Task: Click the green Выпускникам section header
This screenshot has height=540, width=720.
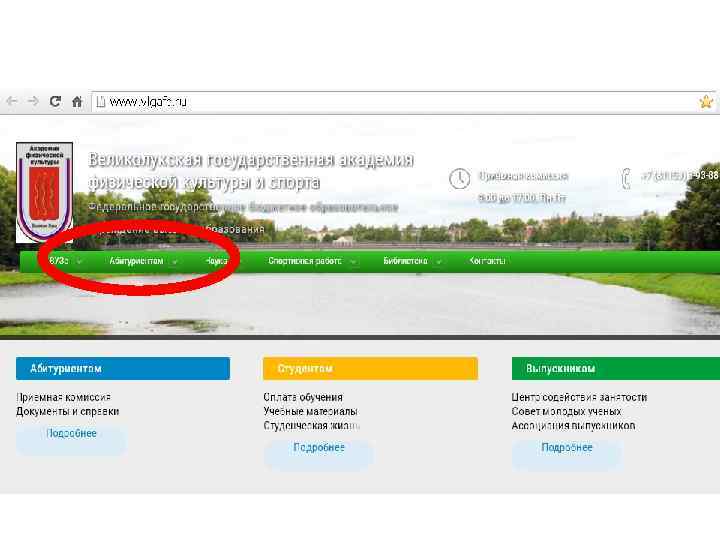Action: [x=616, y=368]
